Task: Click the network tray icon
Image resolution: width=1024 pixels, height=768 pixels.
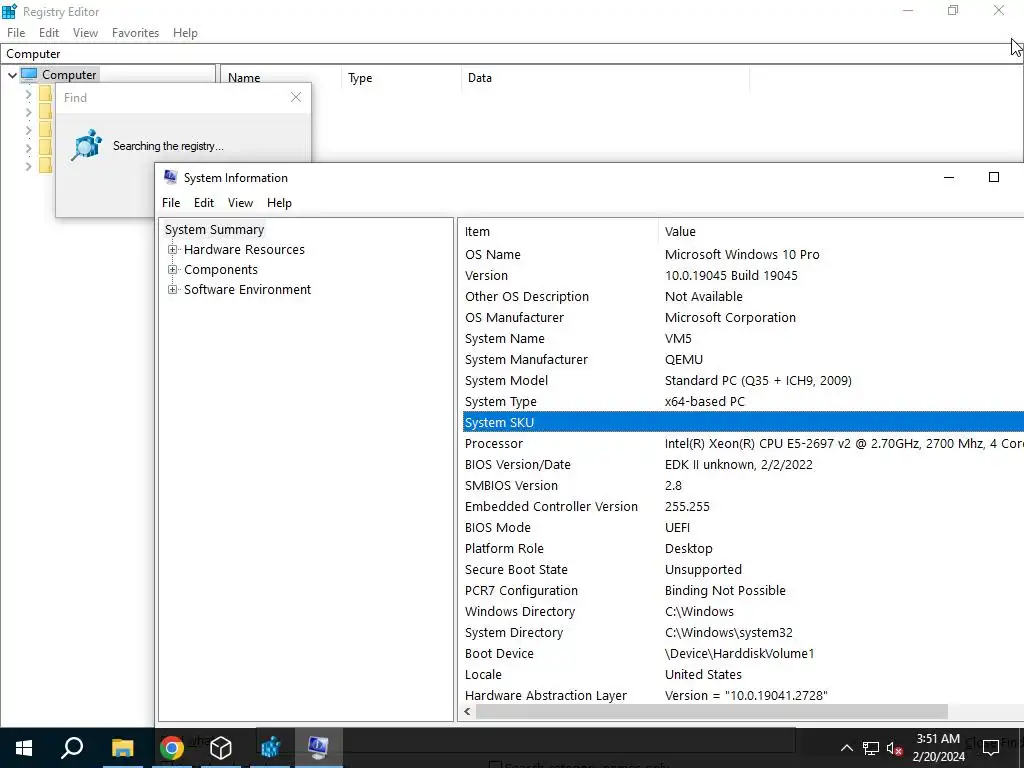Action: [871, 748]
